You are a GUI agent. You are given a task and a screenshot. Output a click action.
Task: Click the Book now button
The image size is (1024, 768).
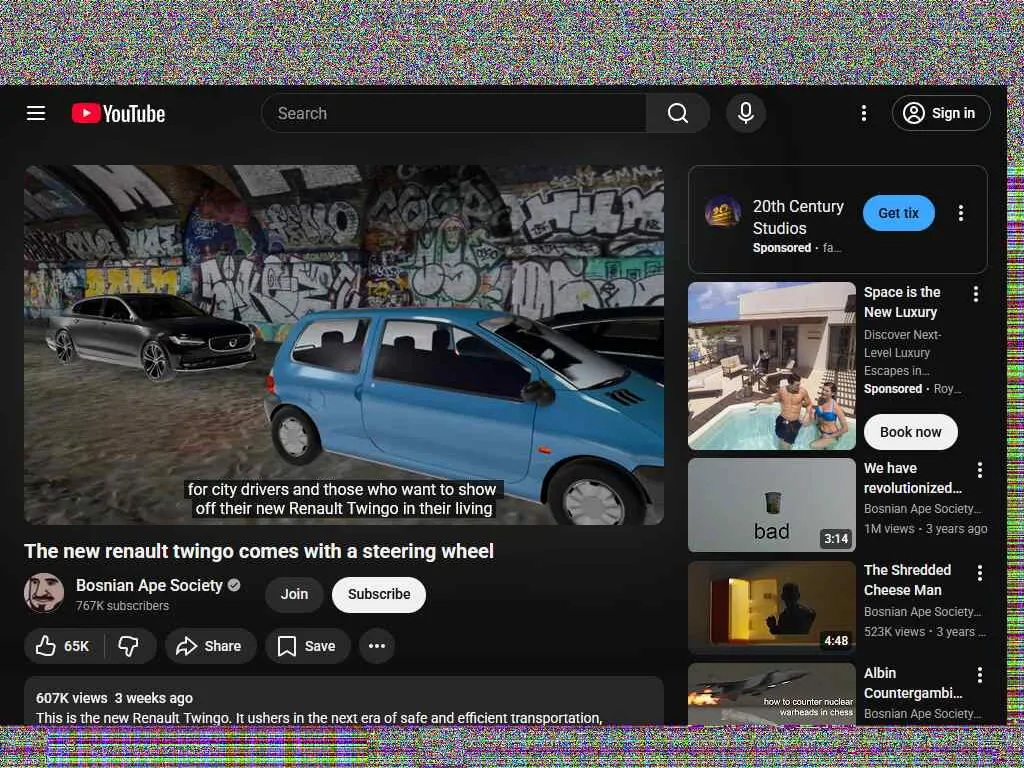pyautogui.click(x=910, y=432)
